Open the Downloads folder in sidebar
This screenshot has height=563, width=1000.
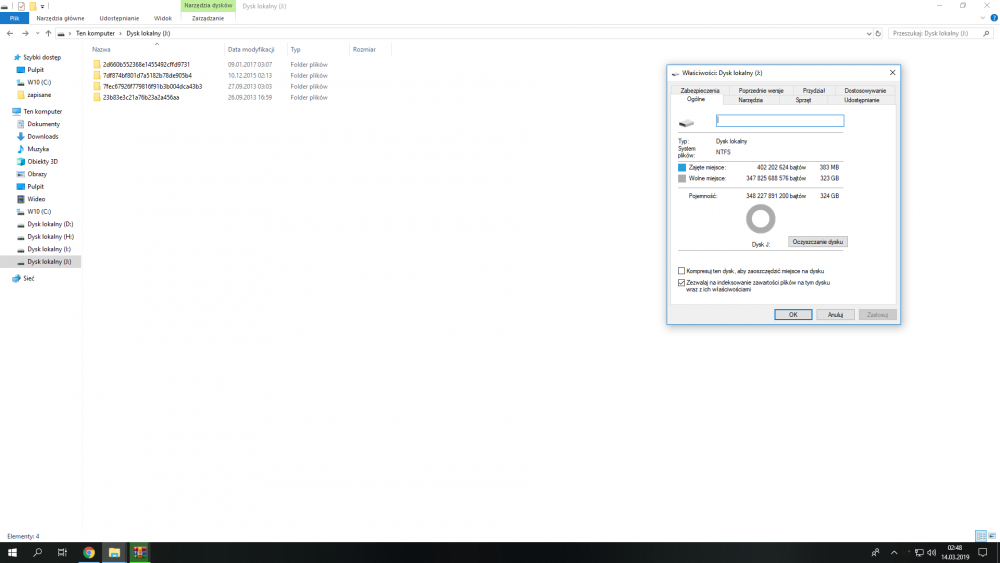pos(42,136)
